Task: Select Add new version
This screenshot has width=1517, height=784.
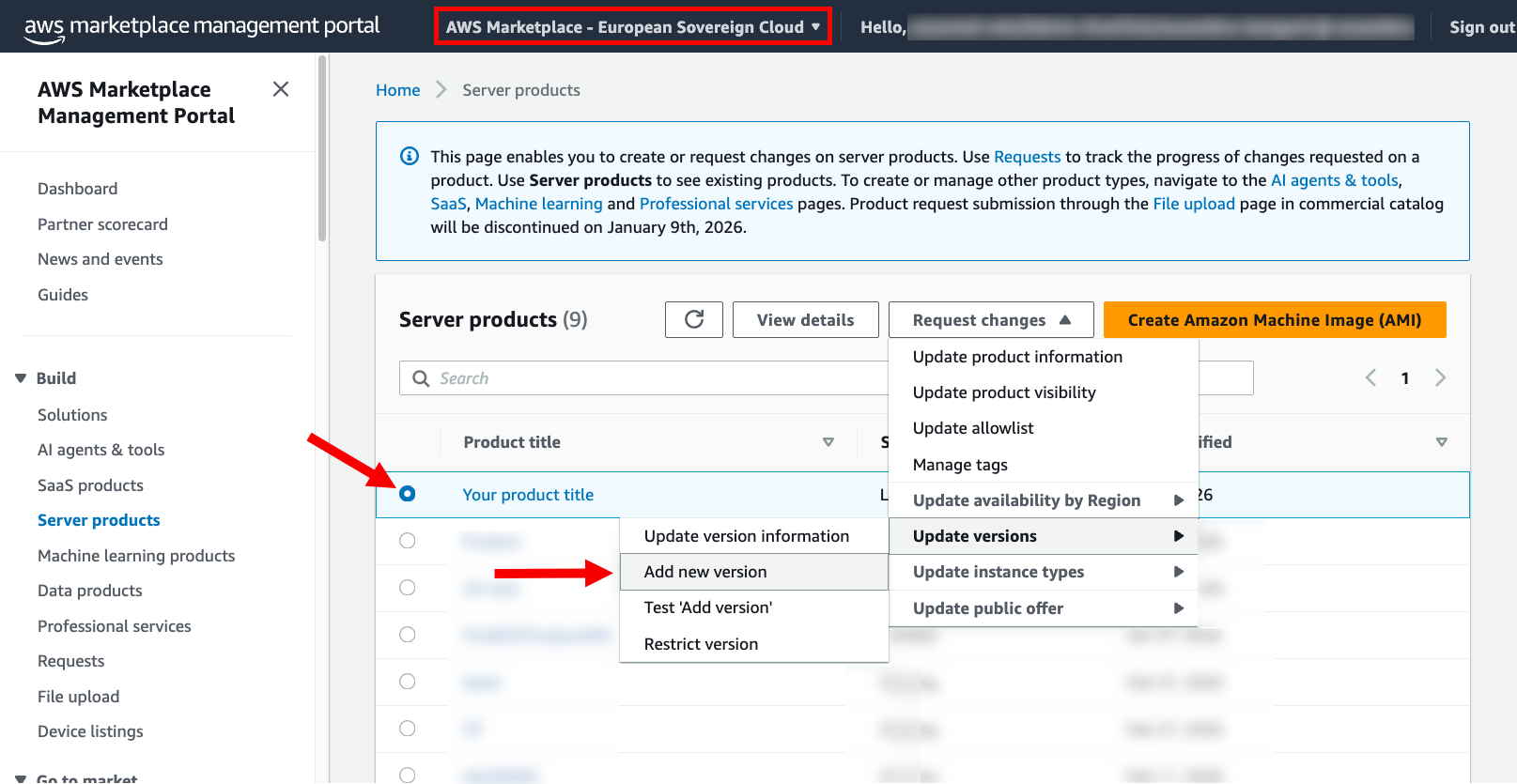Action: (x=754, y=572)
